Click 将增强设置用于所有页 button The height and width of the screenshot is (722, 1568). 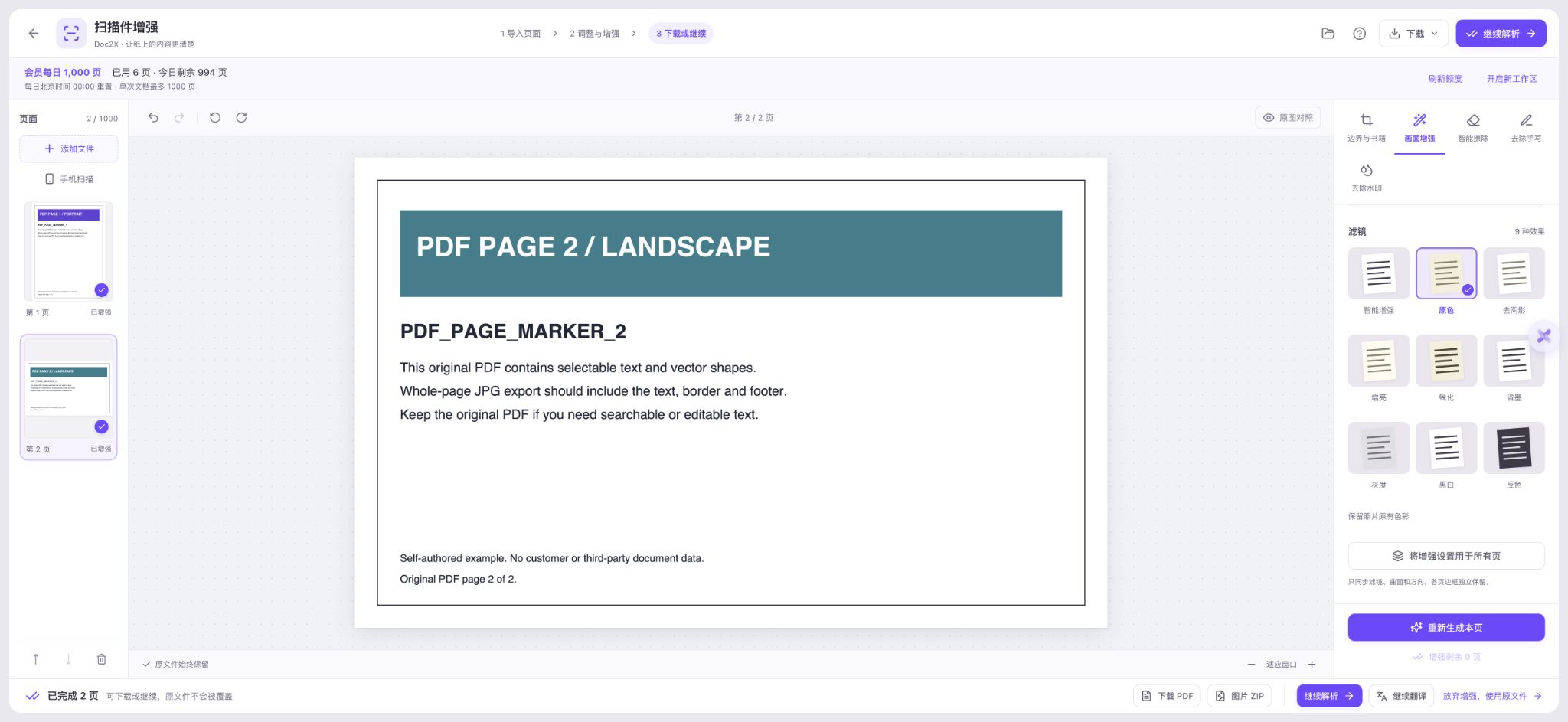pos(1445,556)
